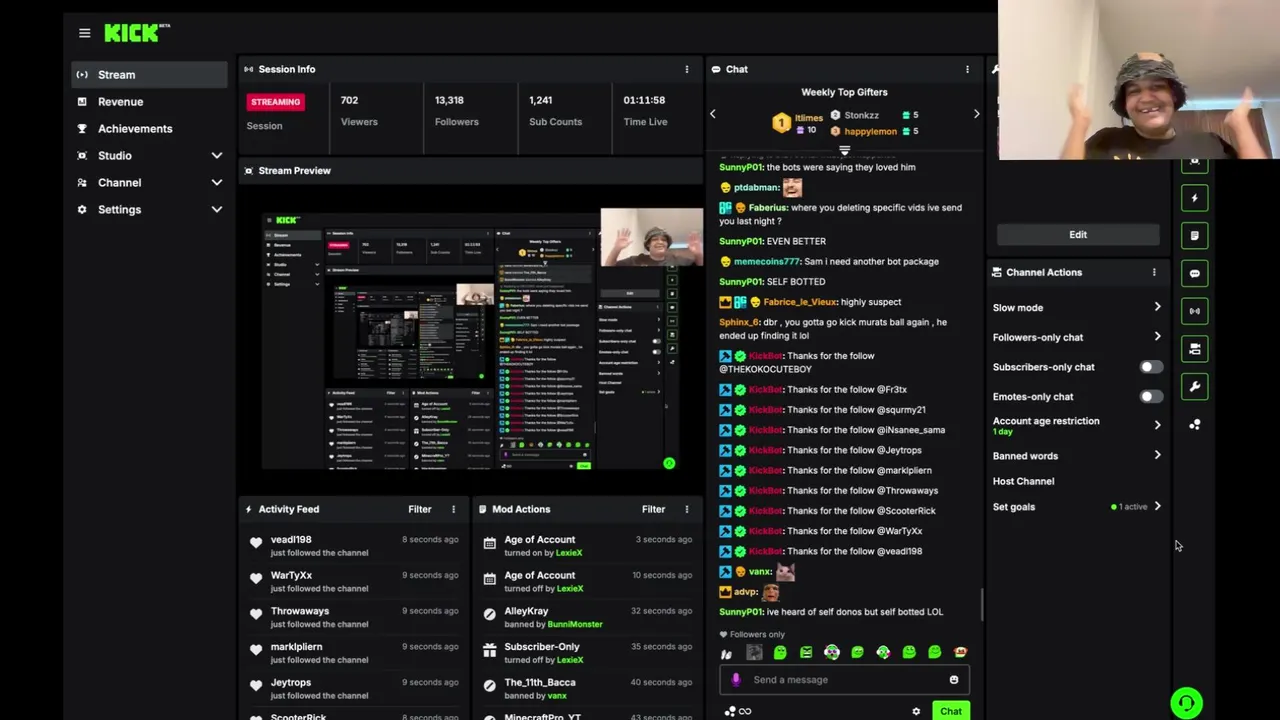Open the Chat panel three-dot menu

[x=967, y=69]
